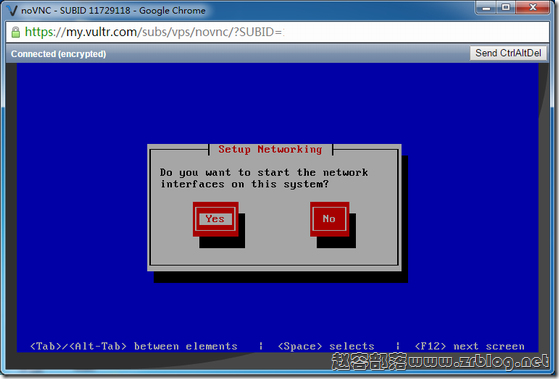Viewport: 559px width, 379px height.
Task: Click the Space selects footer hint
Action: click(326, 346)
